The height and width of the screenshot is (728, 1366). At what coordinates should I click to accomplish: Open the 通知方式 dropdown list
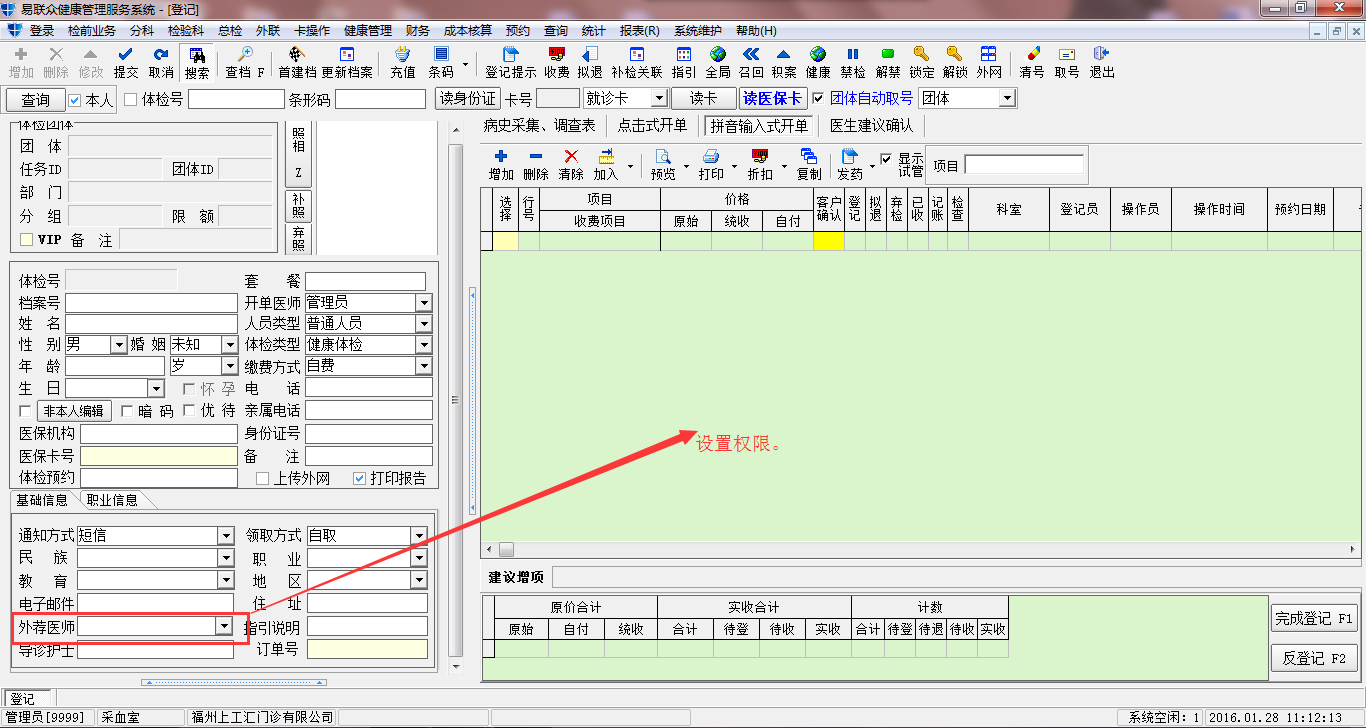(x=225, y=536)
